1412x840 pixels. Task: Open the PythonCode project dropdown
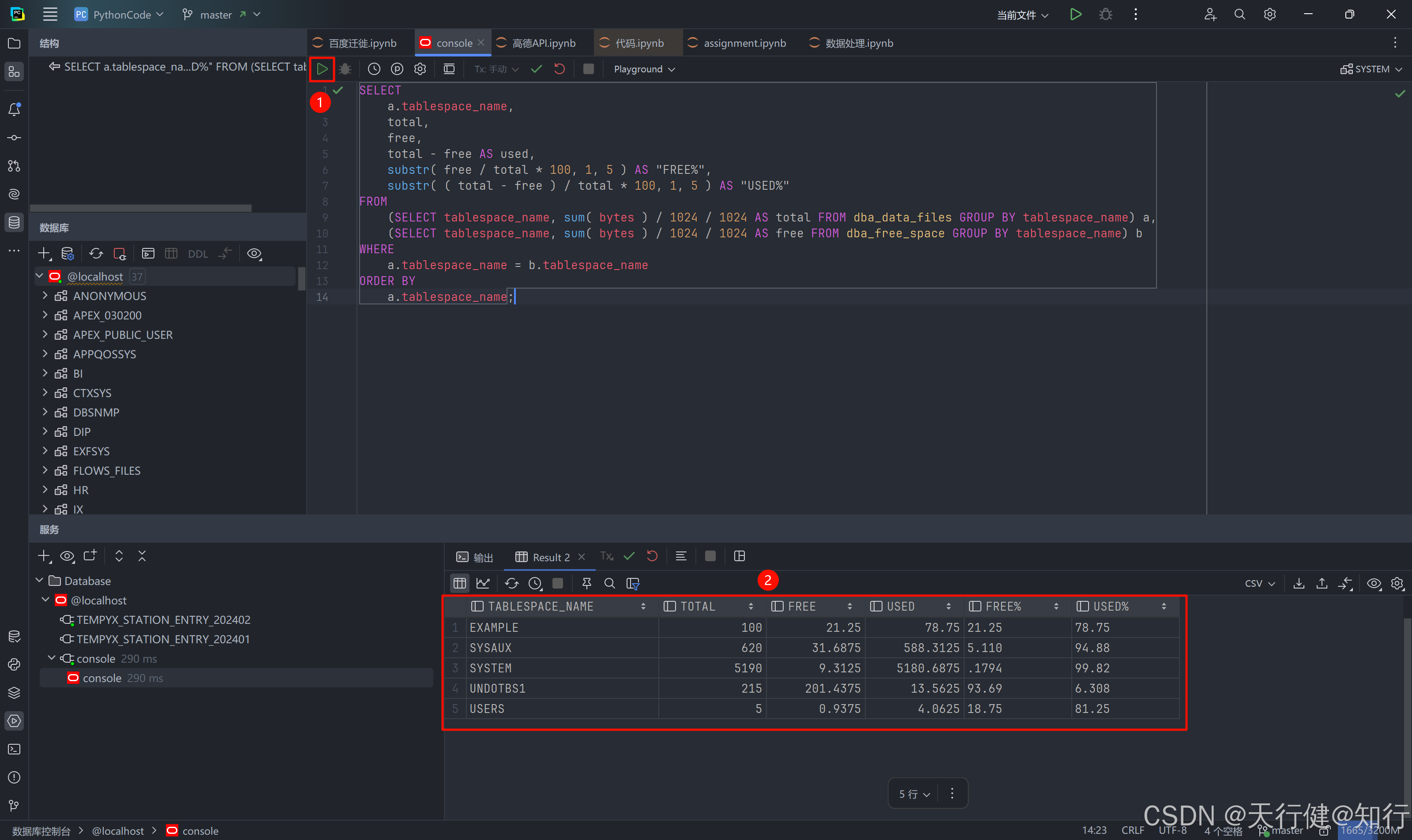coord(119,14)
